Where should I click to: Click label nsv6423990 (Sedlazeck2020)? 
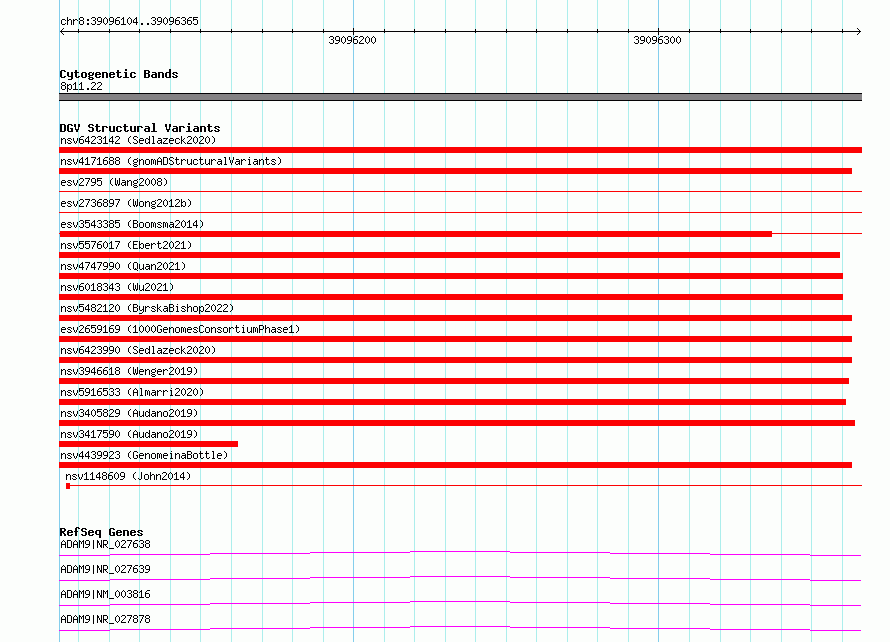point(138,350)
